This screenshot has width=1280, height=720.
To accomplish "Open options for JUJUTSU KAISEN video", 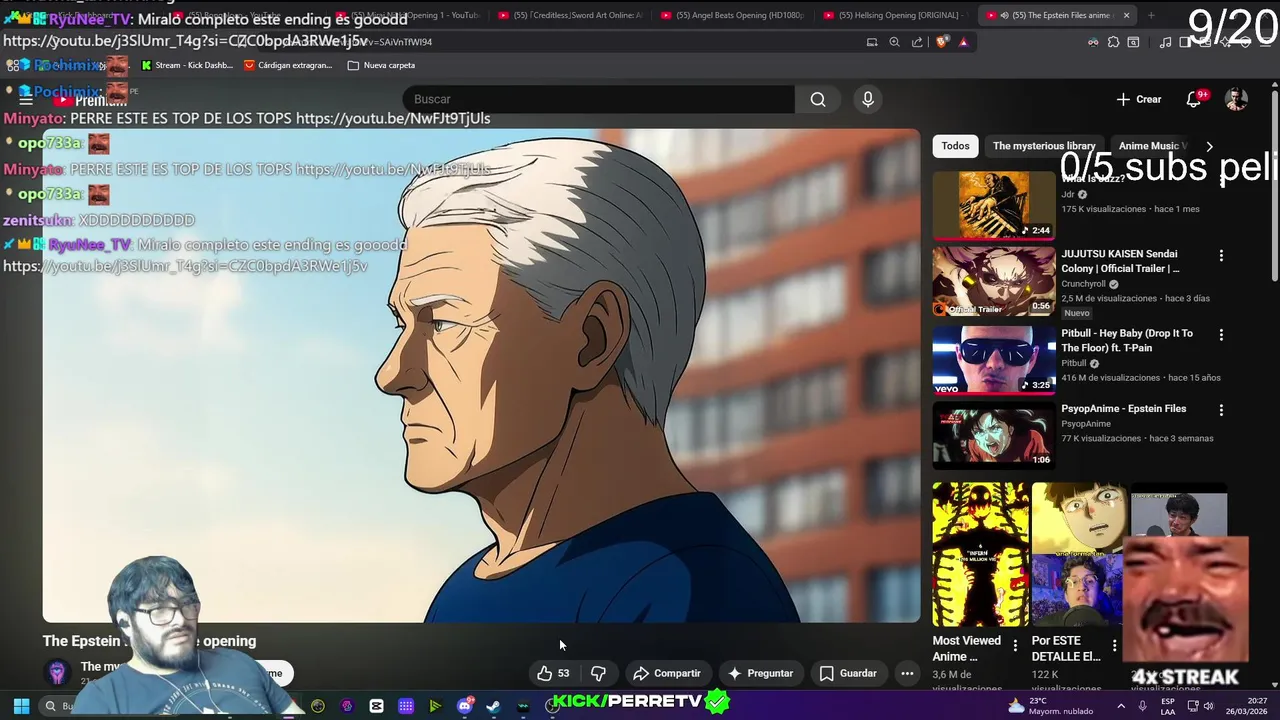I will pos(1221,256).
